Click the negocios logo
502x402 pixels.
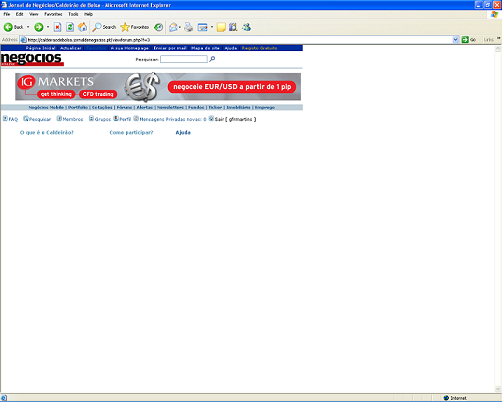tap(32, 59)
